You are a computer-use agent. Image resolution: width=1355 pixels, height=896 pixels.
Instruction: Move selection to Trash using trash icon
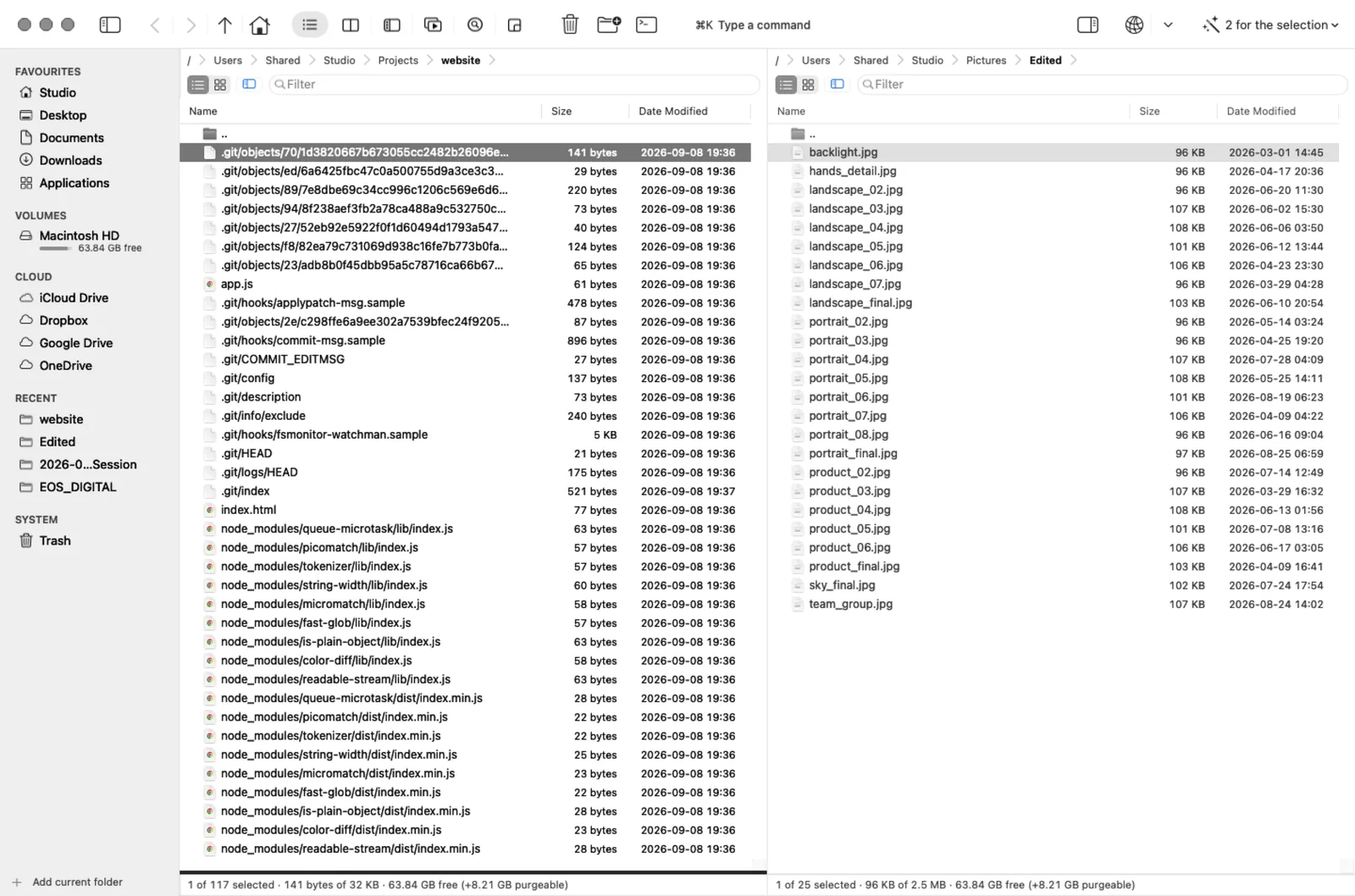click(x=570, y=25)
